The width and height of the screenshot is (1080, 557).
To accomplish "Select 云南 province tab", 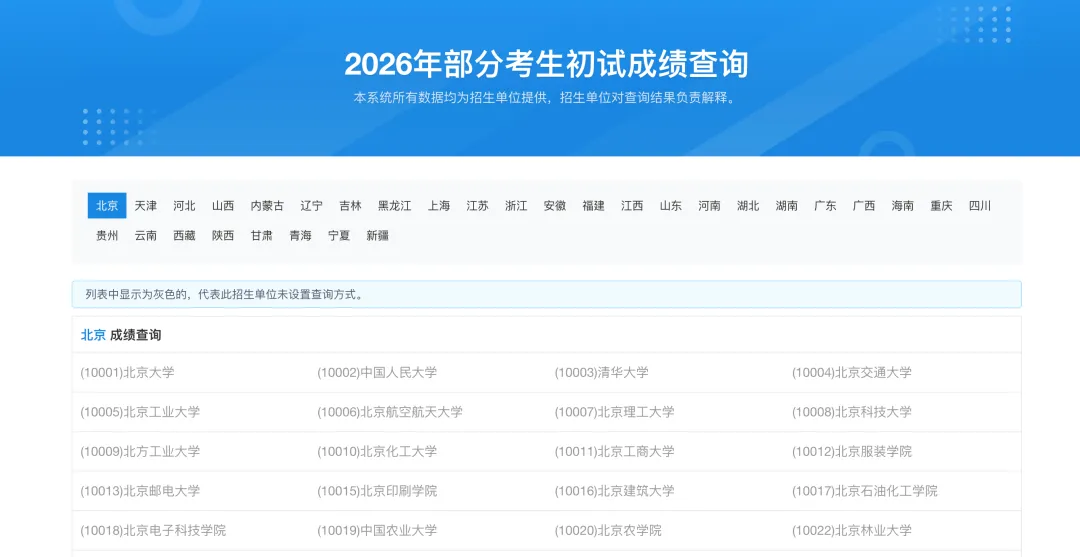I will click(145, 235).
